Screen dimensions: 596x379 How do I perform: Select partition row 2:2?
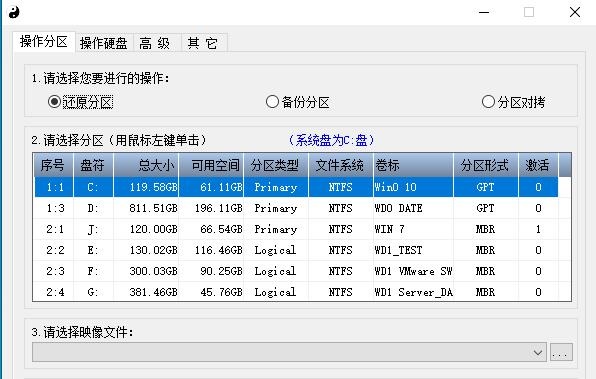point(296,250)
